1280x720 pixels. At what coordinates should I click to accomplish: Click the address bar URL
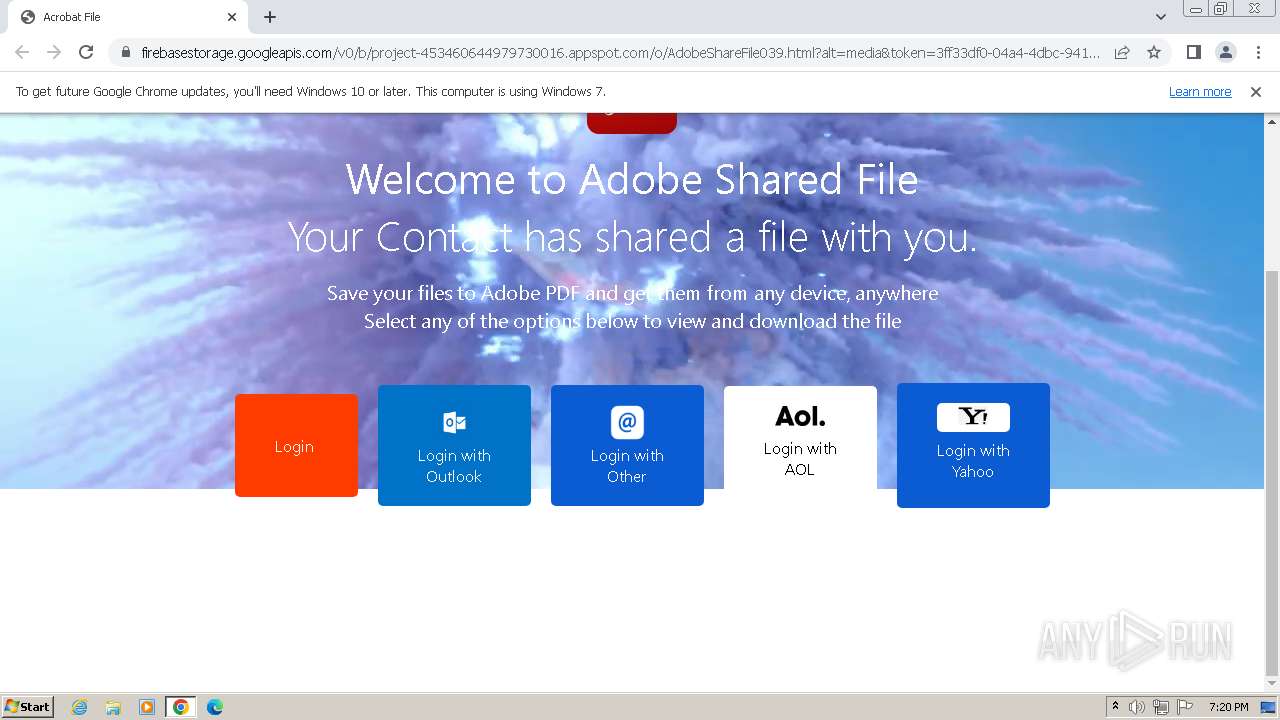(620, 52)
